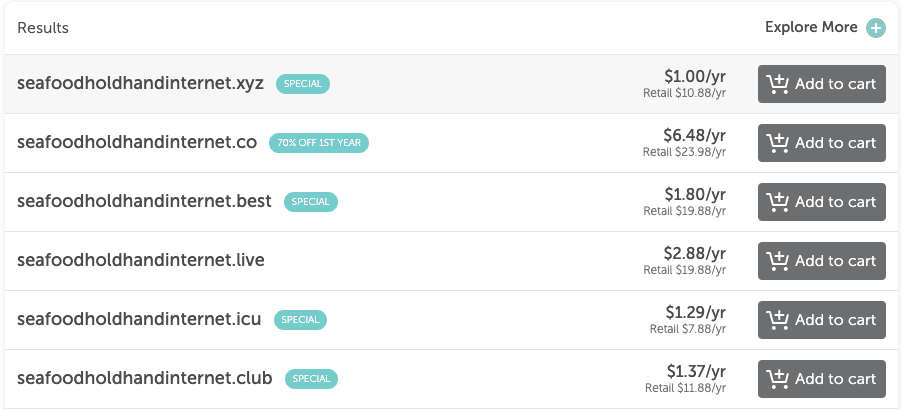Click the $2.88/yr price for .live
This screenshot has height=410, width=902.
tap(694, 253)
